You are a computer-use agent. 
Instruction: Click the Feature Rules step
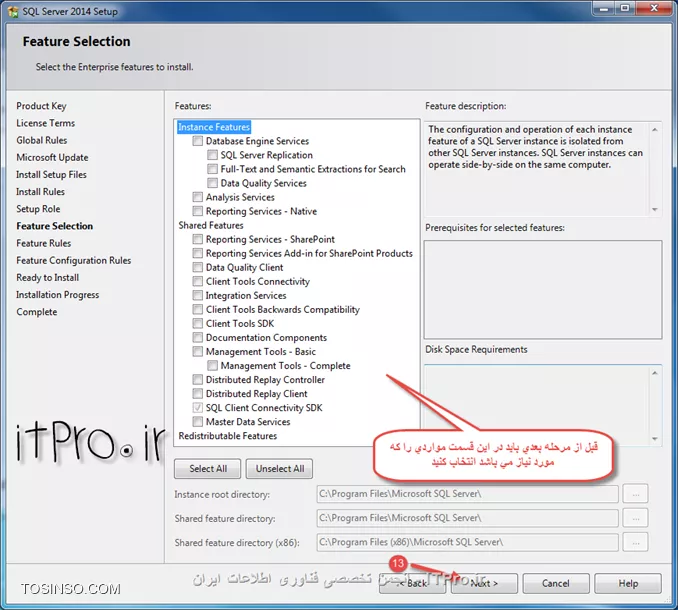pos(44,243)
